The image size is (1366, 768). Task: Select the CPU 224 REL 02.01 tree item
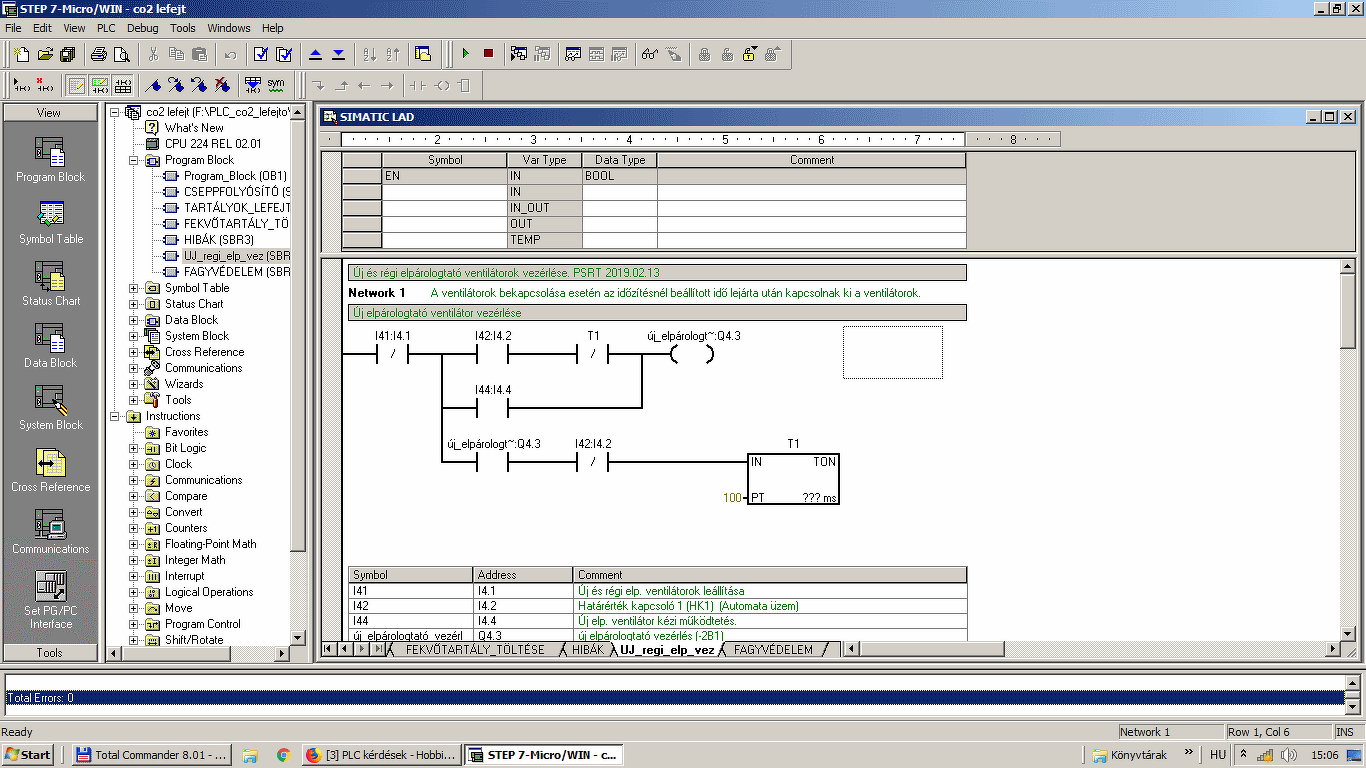(x=213, y=144)
